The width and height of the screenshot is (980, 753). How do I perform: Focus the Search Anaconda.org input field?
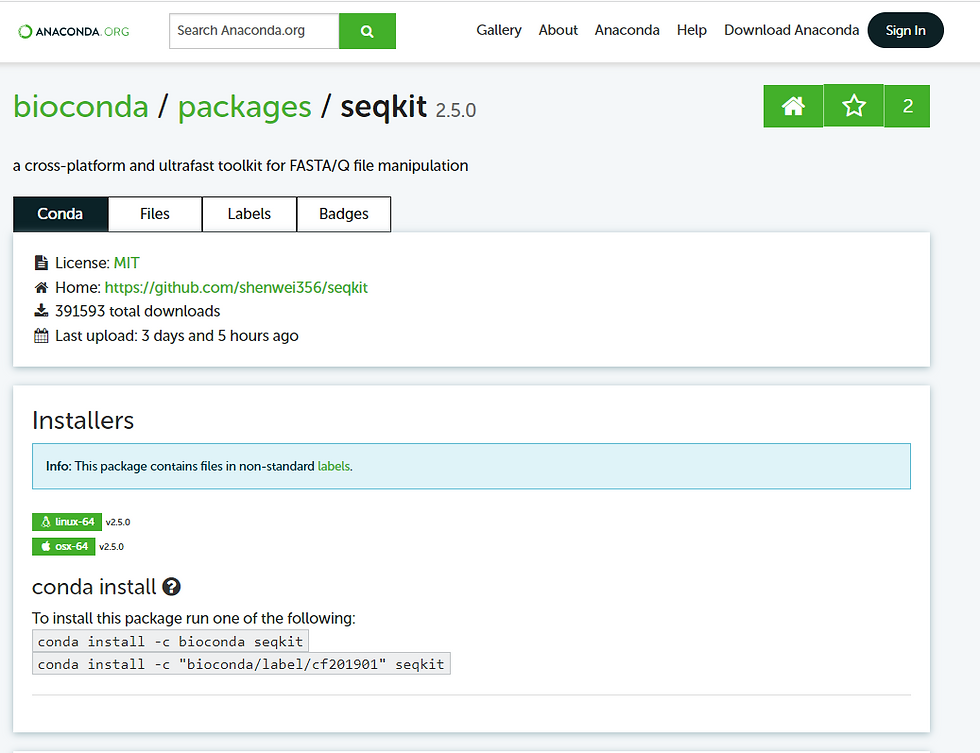coord(254,31)
